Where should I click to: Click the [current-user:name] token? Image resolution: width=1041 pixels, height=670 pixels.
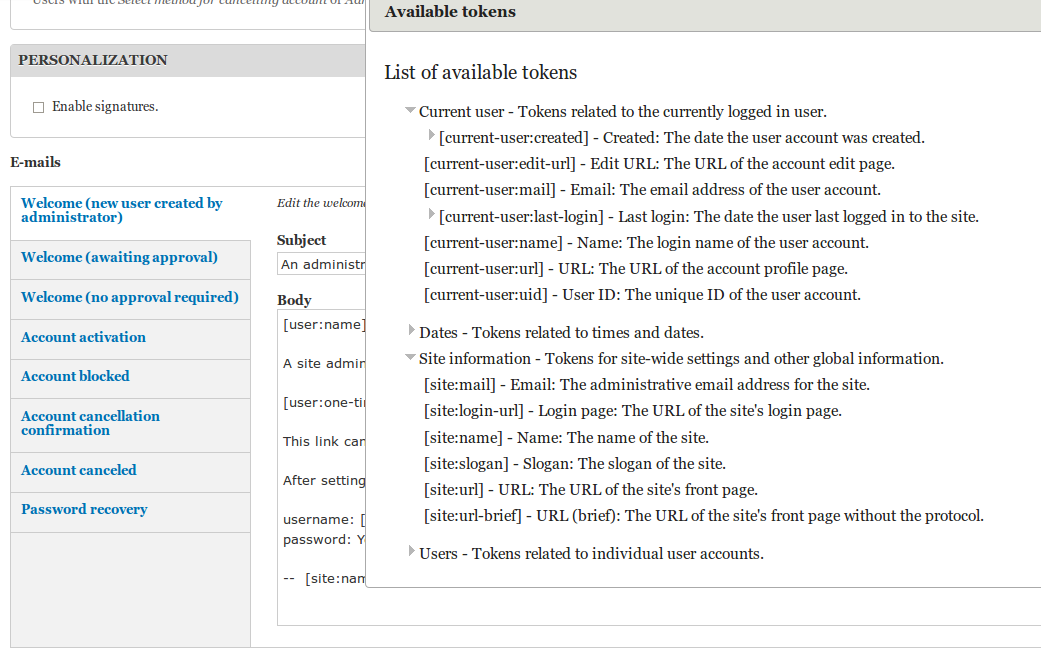[493, 243]
